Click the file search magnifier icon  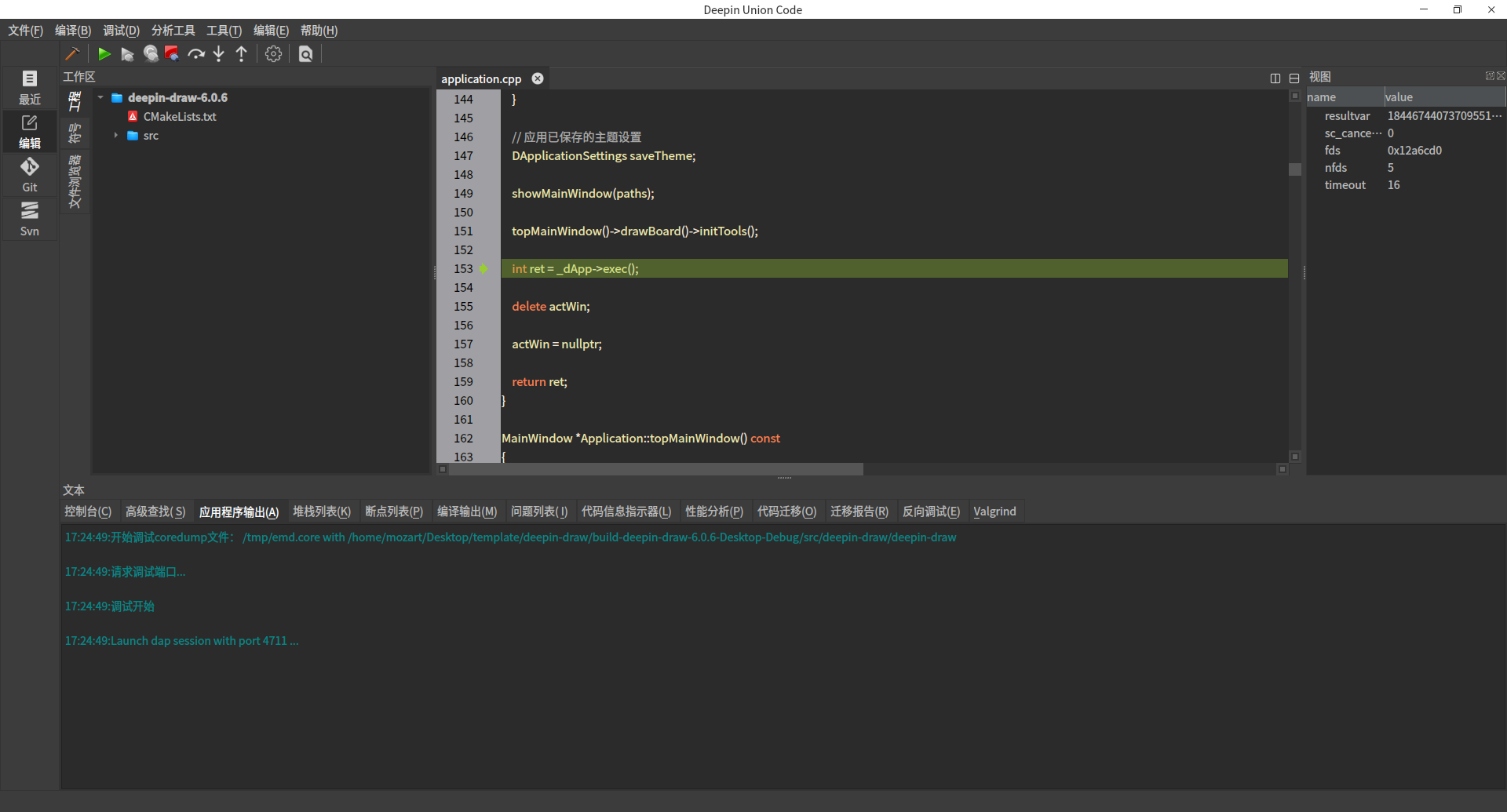(306, 53)
